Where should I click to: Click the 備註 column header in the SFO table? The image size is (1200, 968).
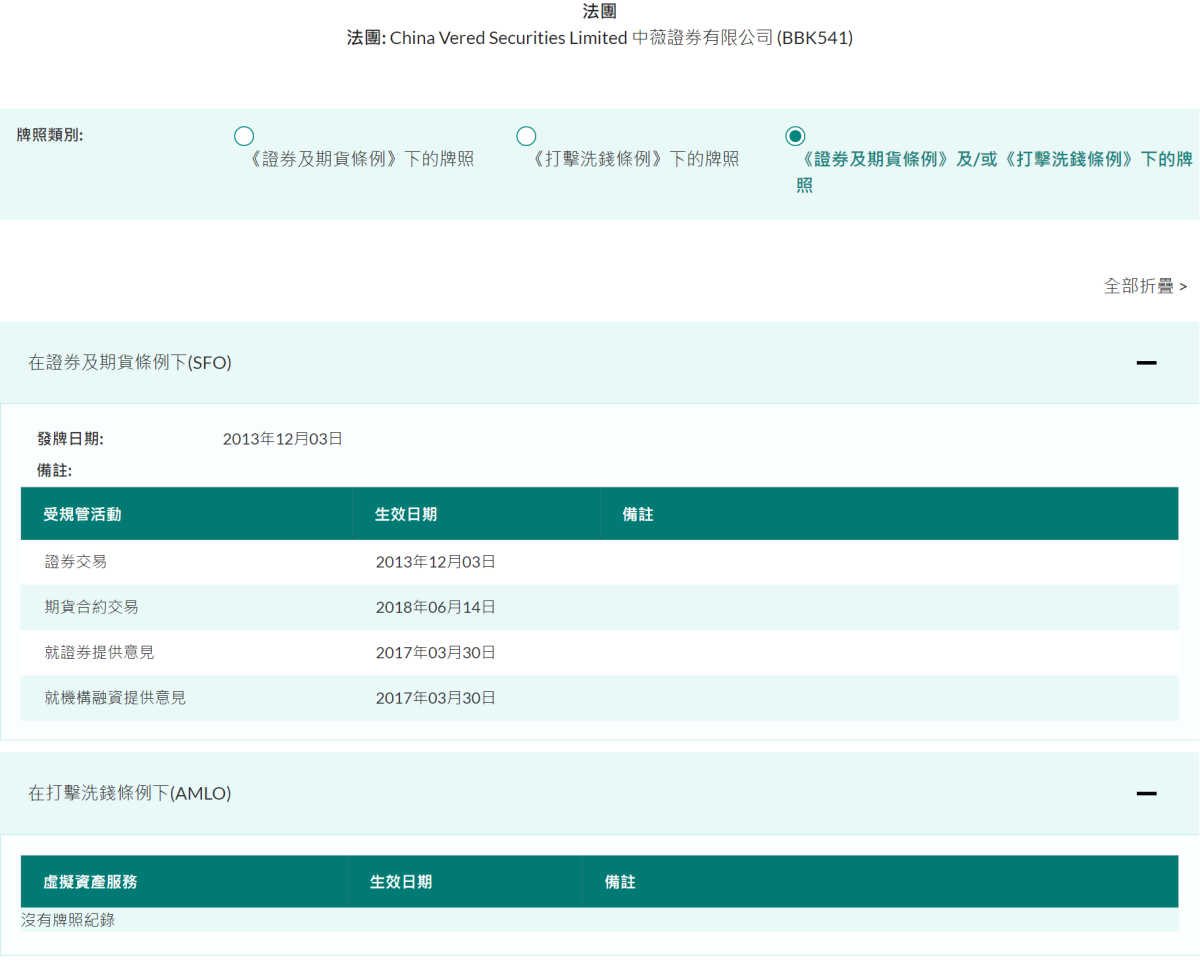click(x=637, y=513)
